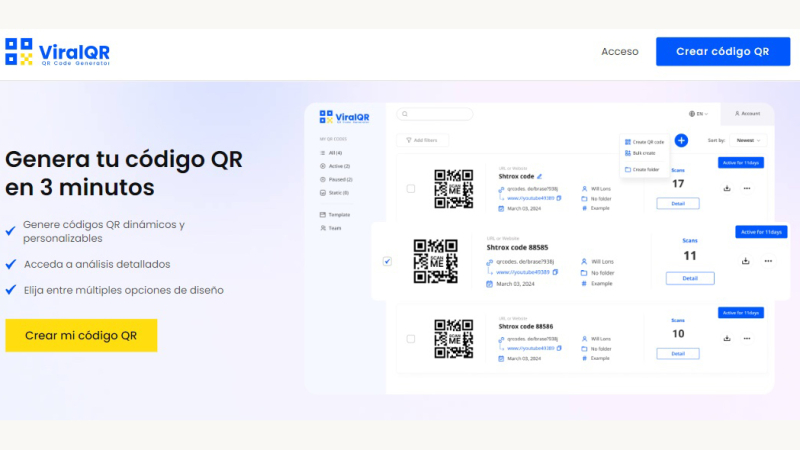The width and height of the screenshot is (800, 450).
Task: Click the dashboard search field
Action: coord(435,114)
